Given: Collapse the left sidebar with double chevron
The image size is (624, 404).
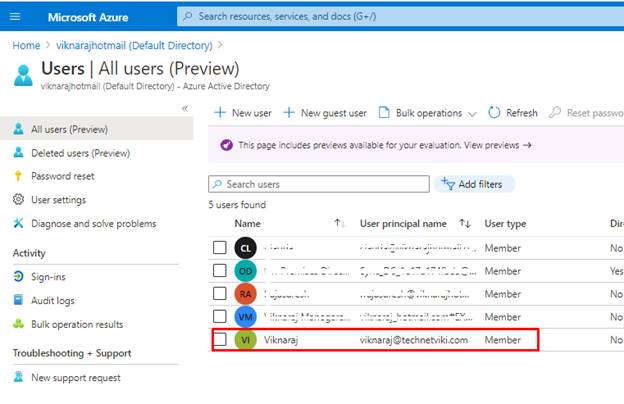Looking at the screenshot, I should tap(185, 108).
